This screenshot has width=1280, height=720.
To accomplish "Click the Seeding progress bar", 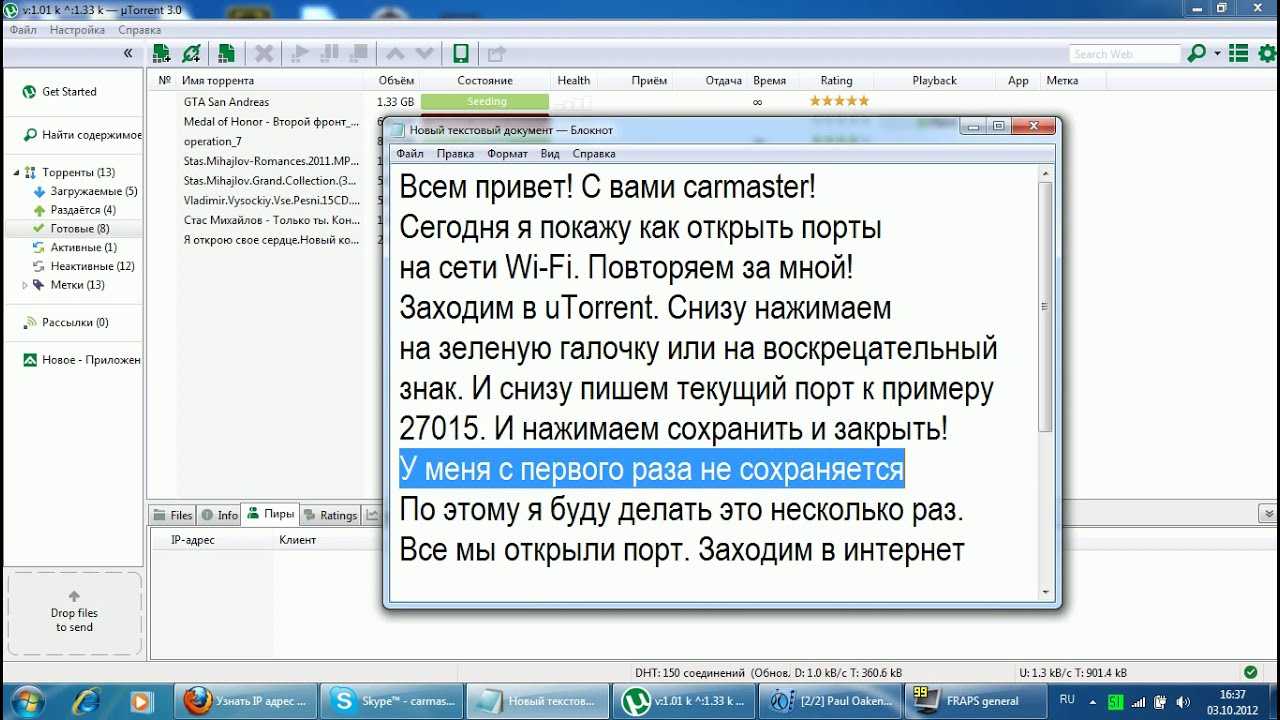I will coord(485,101).
